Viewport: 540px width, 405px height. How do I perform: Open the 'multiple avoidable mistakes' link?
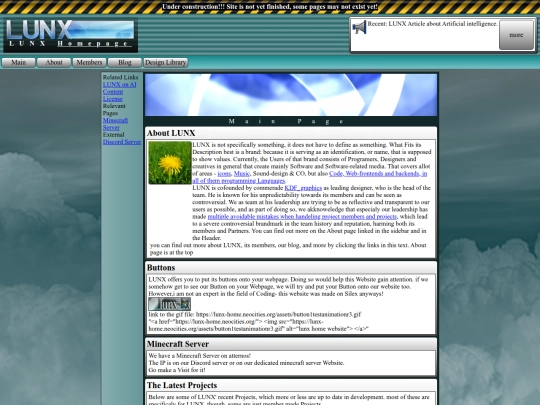click(302, 217)
